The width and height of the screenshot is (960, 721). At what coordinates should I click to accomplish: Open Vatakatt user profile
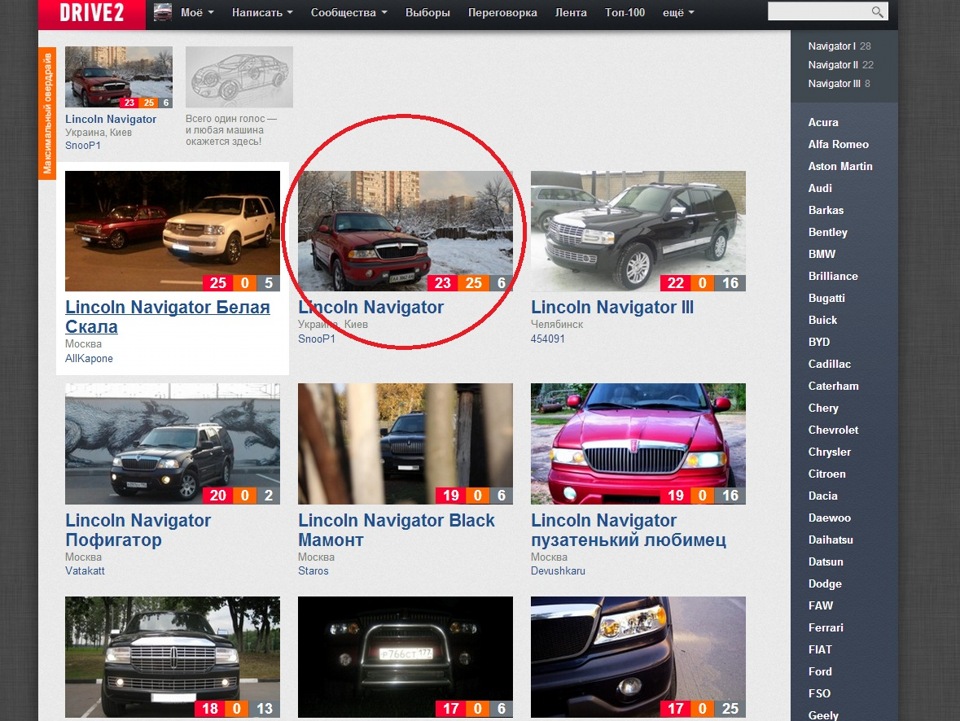(x=84, y=571)
